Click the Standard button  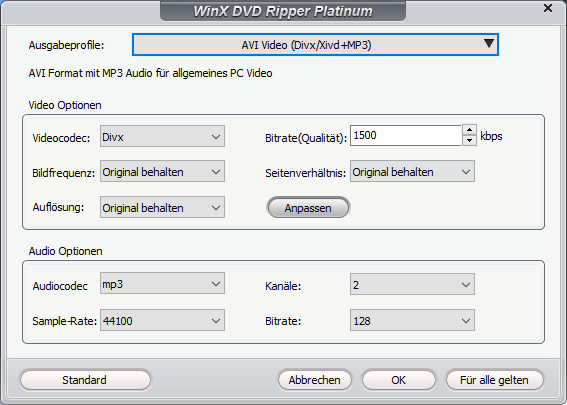pos(85,380)
